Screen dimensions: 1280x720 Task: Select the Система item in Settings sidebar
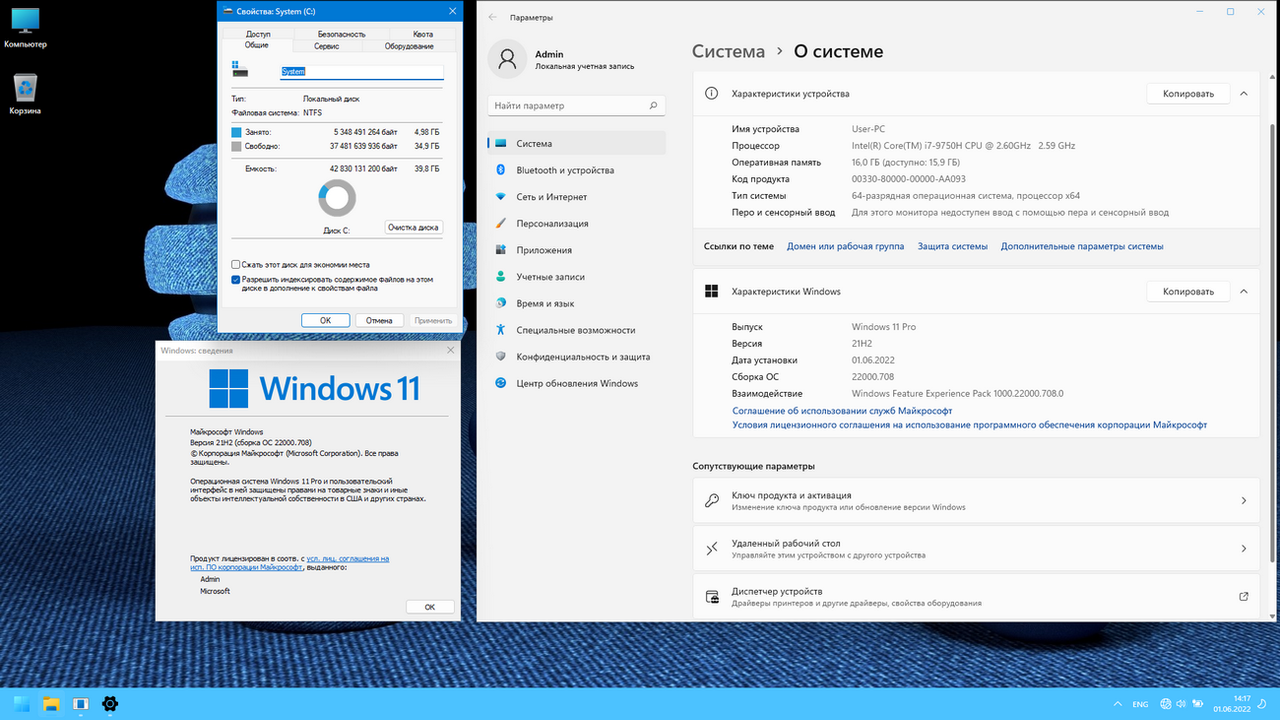click(x=576, y=143)
